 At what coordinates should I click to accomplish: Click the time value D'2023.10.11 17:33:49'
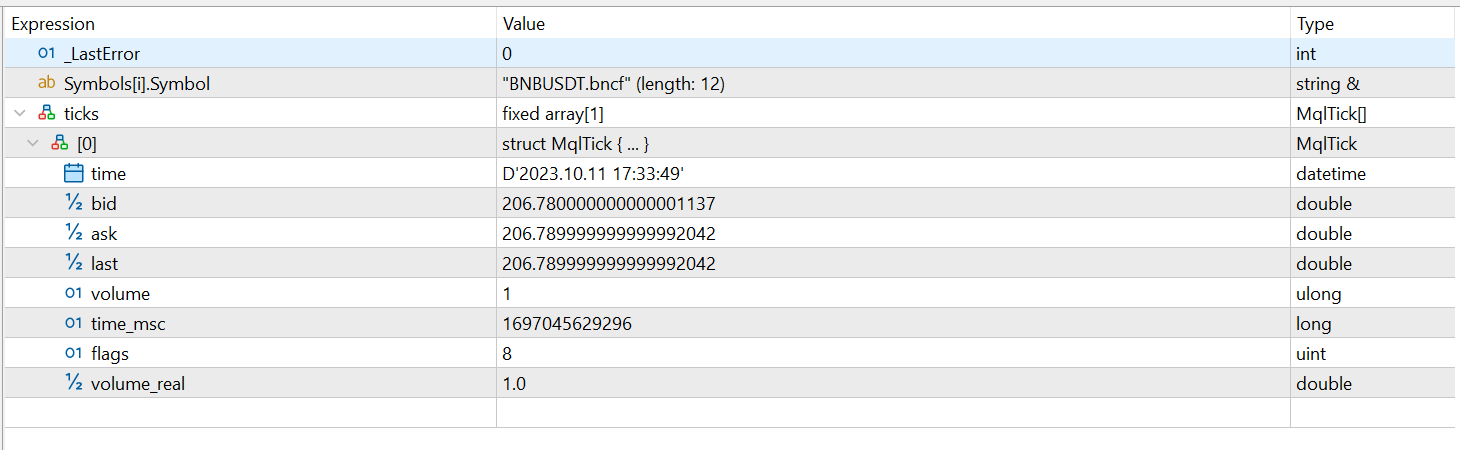point(593,174)
